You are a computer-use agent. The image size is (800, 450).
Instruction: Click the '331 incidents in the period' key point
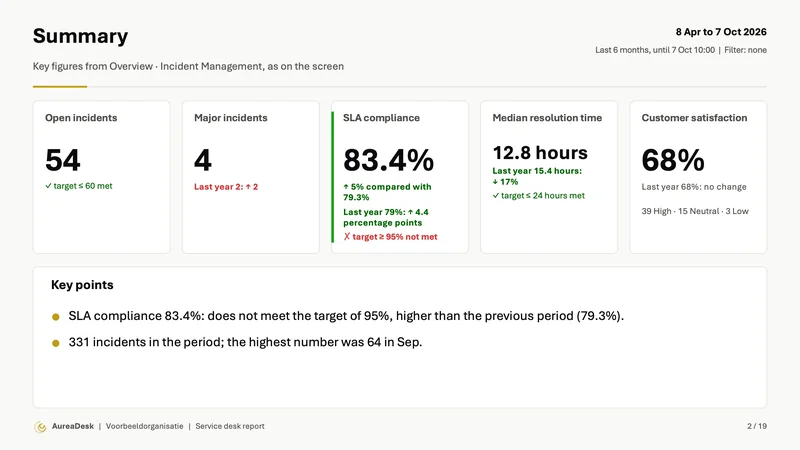[x=245, y=342]
